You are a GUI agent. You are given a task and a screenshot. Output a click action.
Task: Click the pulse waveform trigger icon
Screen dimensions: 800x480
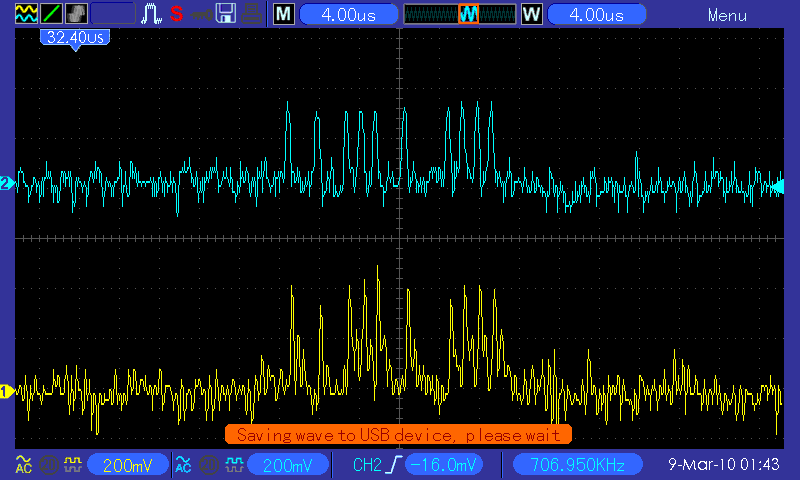point(151,13)
